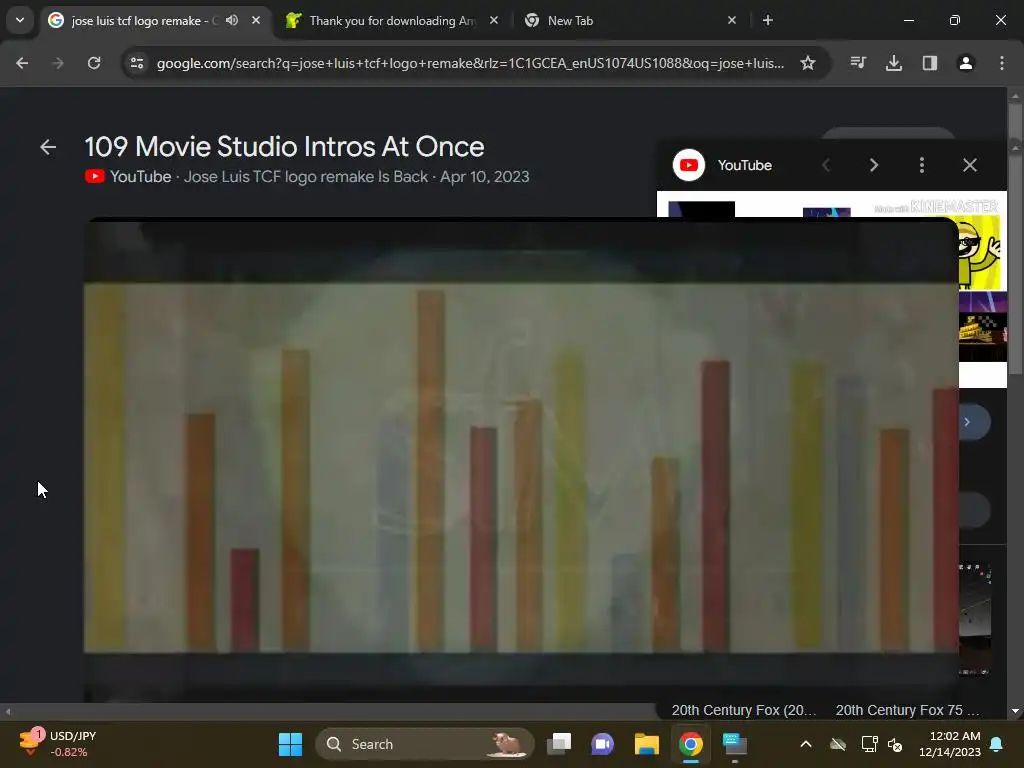Open File Explorer from taskbar
The height and width of the screenshot is (768, 1024).
click(647, 744)
